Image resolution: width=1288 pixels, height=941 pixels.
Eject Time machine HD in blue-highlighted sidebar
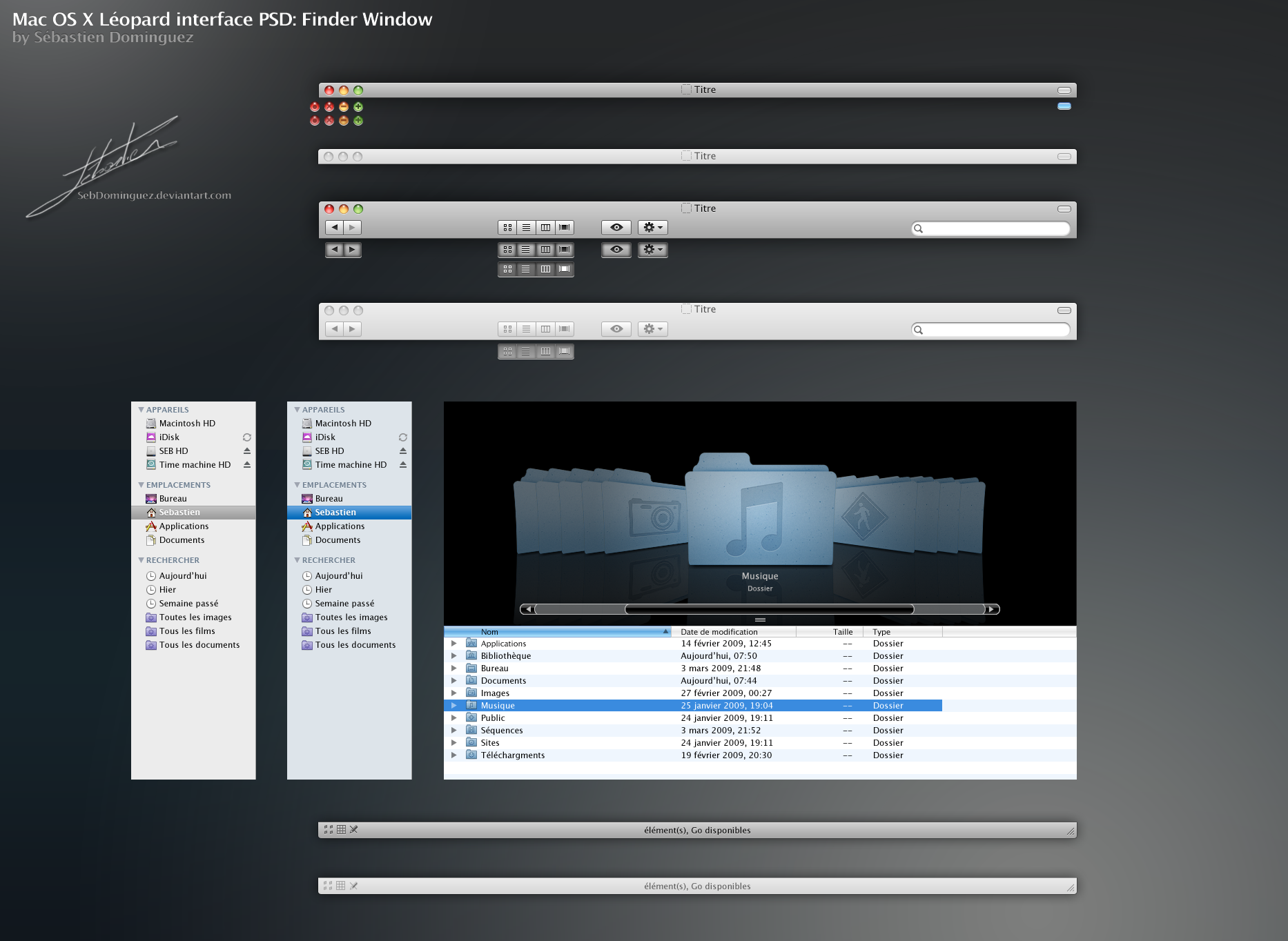point(403,465)
